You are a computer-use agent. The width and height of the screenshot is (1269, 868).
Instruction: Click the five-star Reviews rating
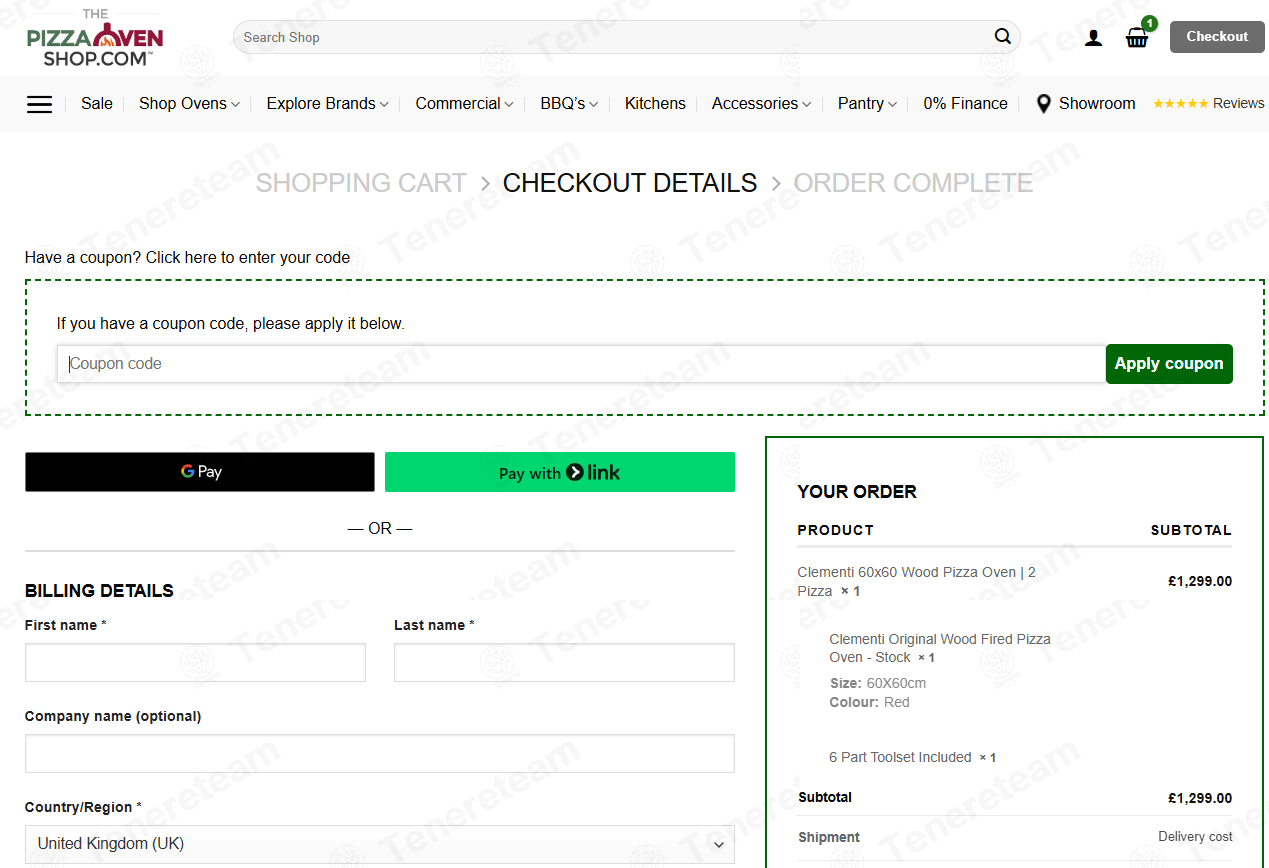click(x=1181, y=104)
